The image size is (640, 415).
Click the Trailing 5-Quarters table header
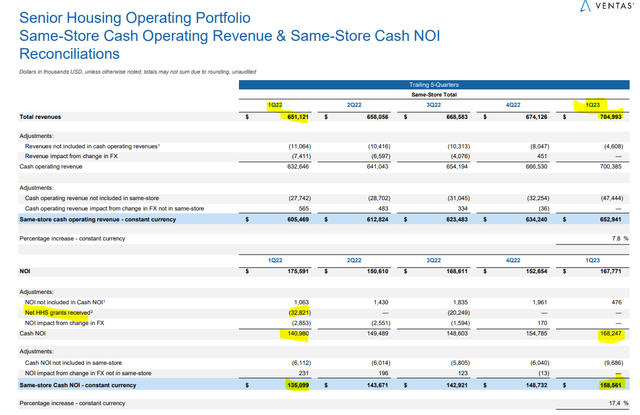(x=433, y=86)
